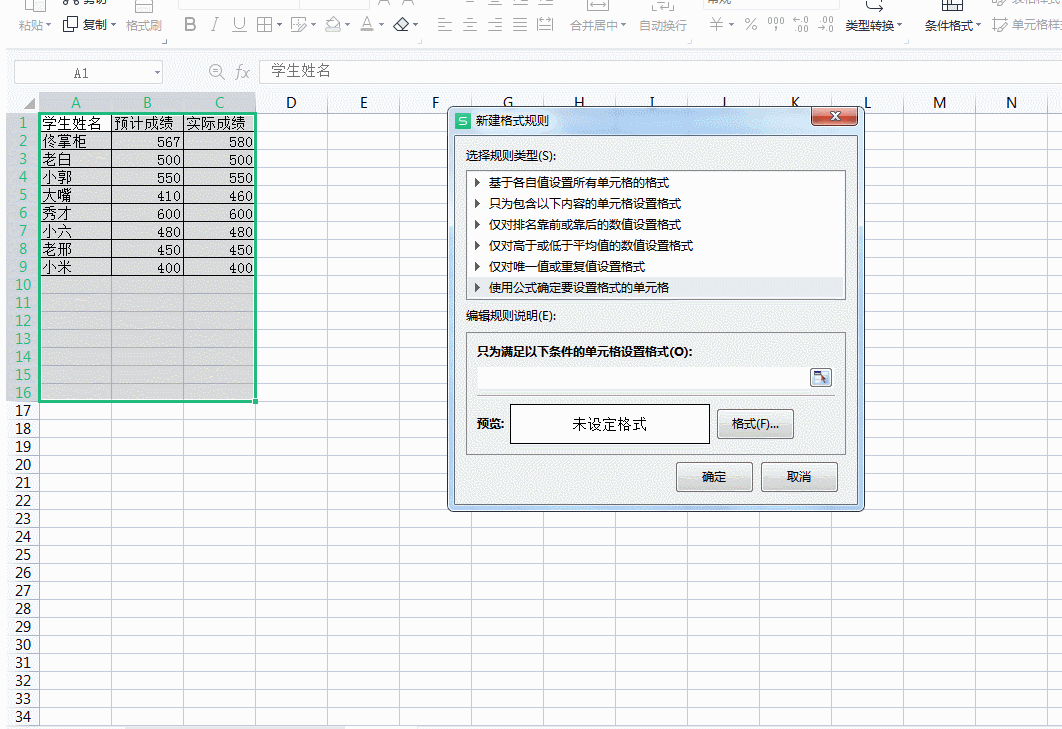Click the select-all corner triangle
The width and height of the screenshot is (1062, 729).
point(28,103)
